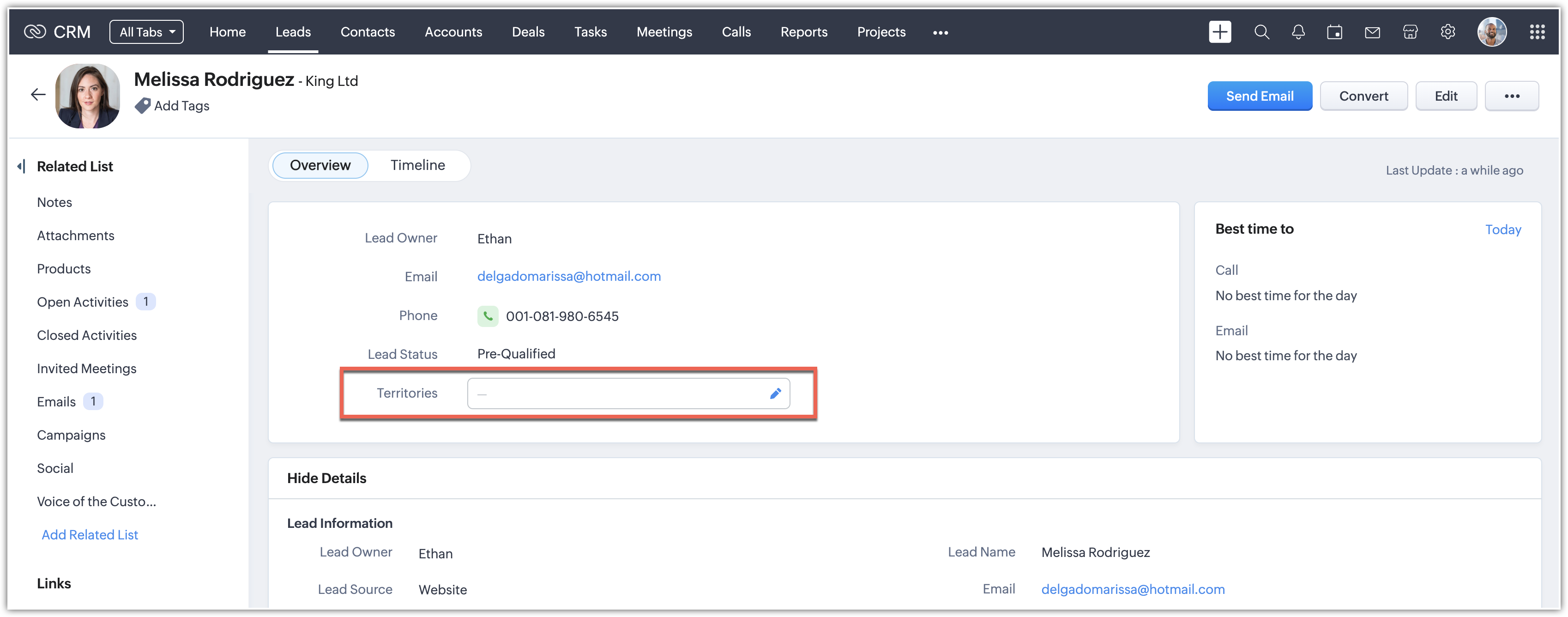Open the calendar icon in top bar
1568x617 pixels.
click(1334, 32)
